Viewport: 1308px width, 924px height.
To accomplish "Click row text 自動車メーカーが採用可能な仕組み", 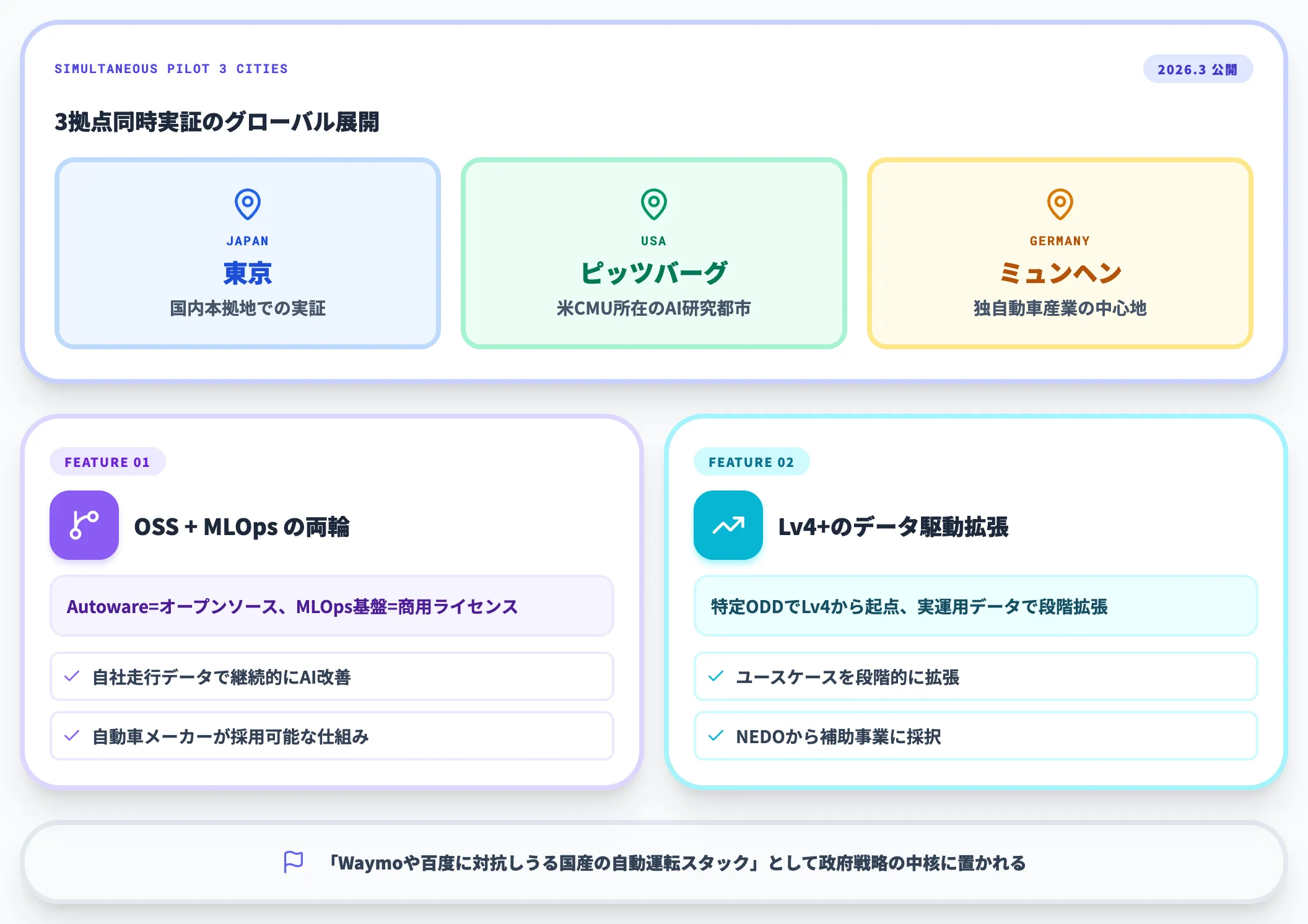I will pos(230,736).
